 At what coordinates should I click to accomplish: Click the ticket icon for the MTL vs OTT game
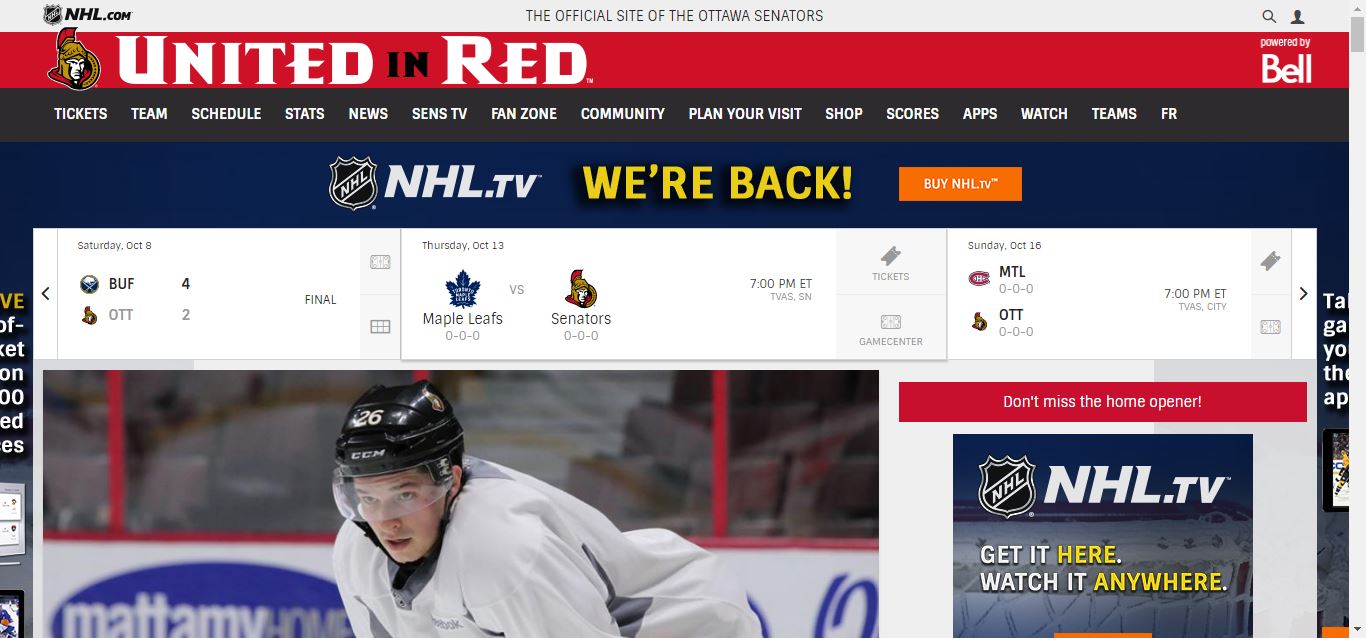[x=1270, y=261]
